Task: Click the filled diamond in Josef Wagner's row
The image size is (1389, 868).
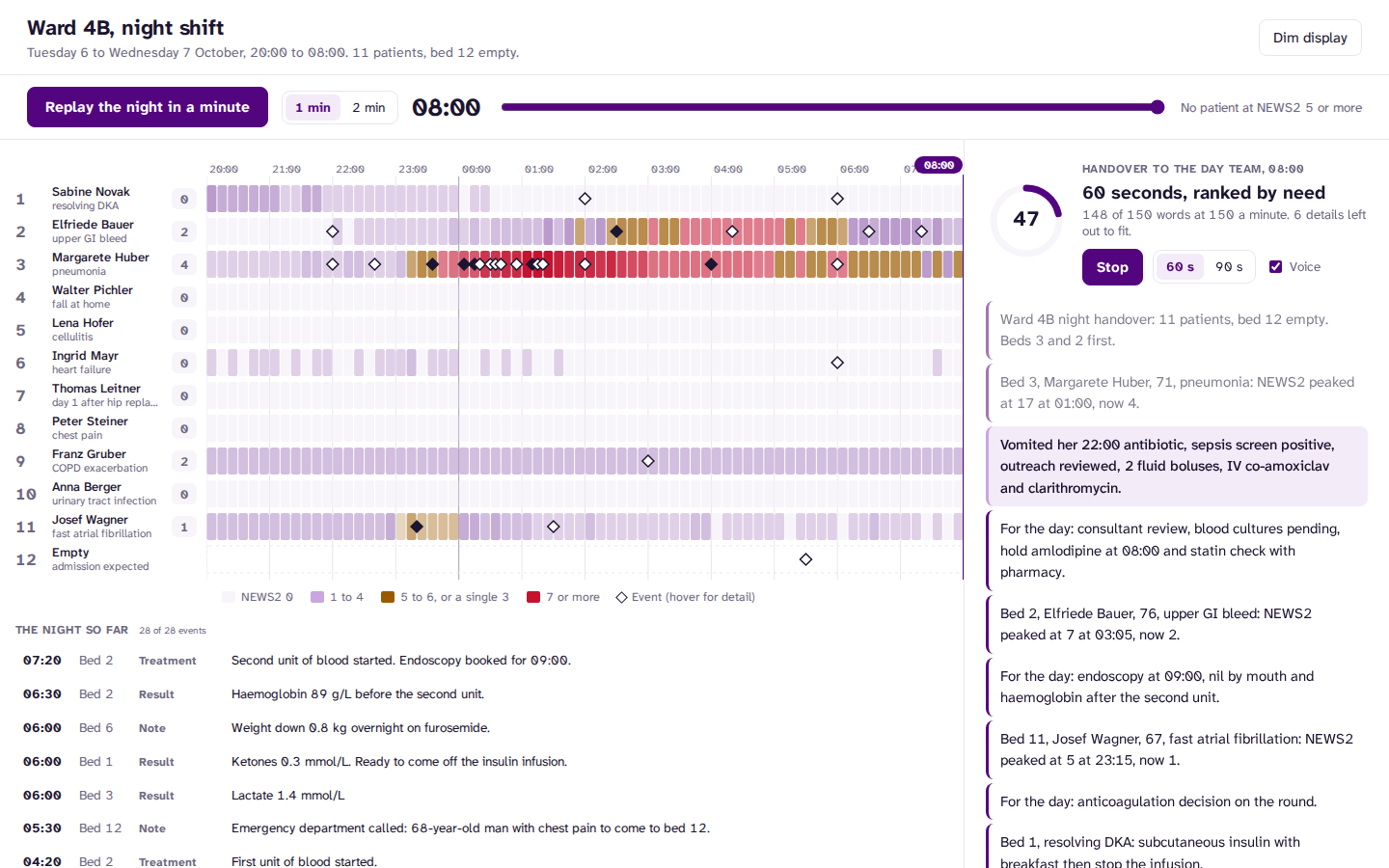Action: (x=417, y=527)
